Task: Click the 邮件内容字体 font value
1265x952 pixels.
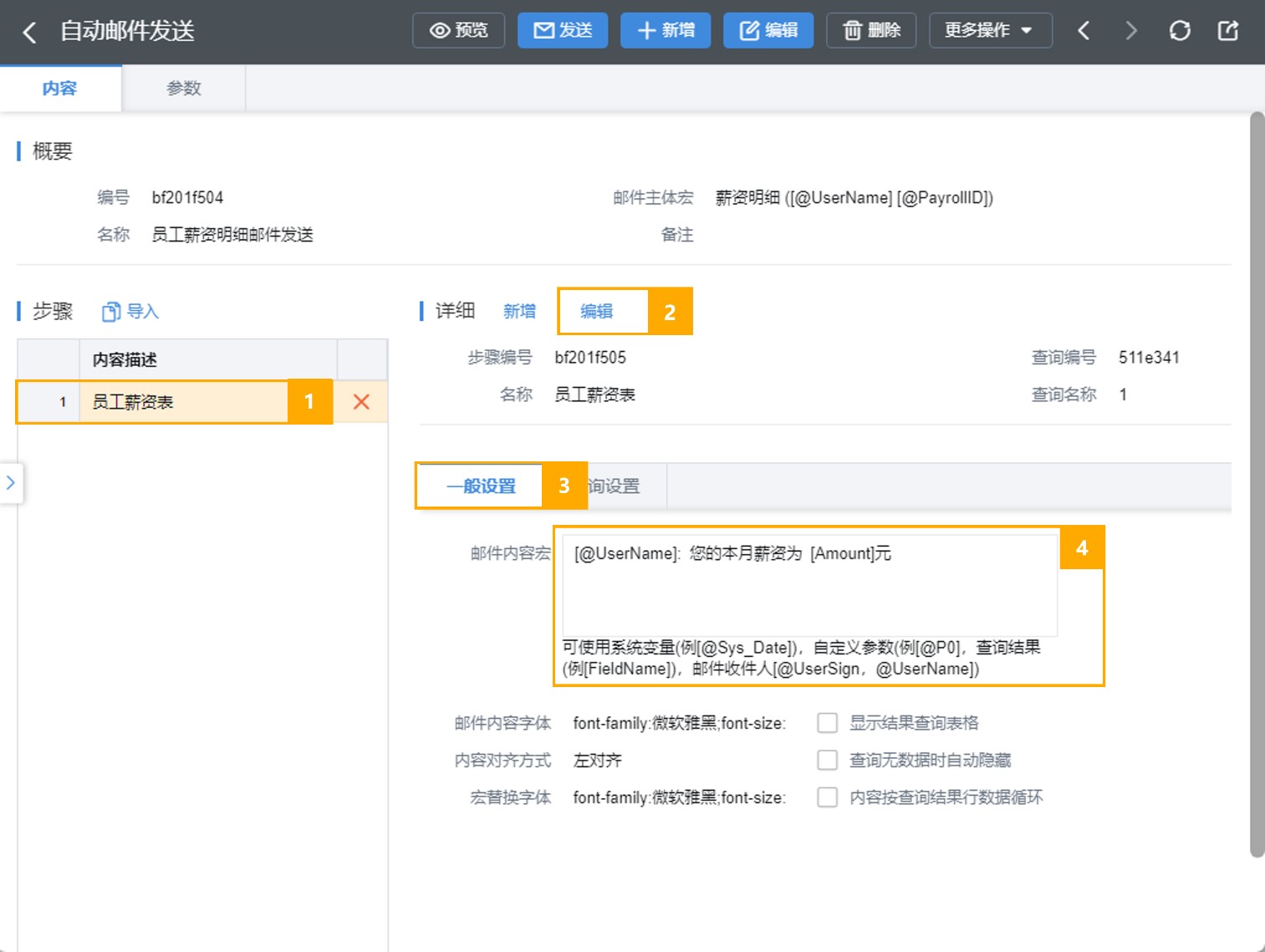Action: [x=680, y=723]
